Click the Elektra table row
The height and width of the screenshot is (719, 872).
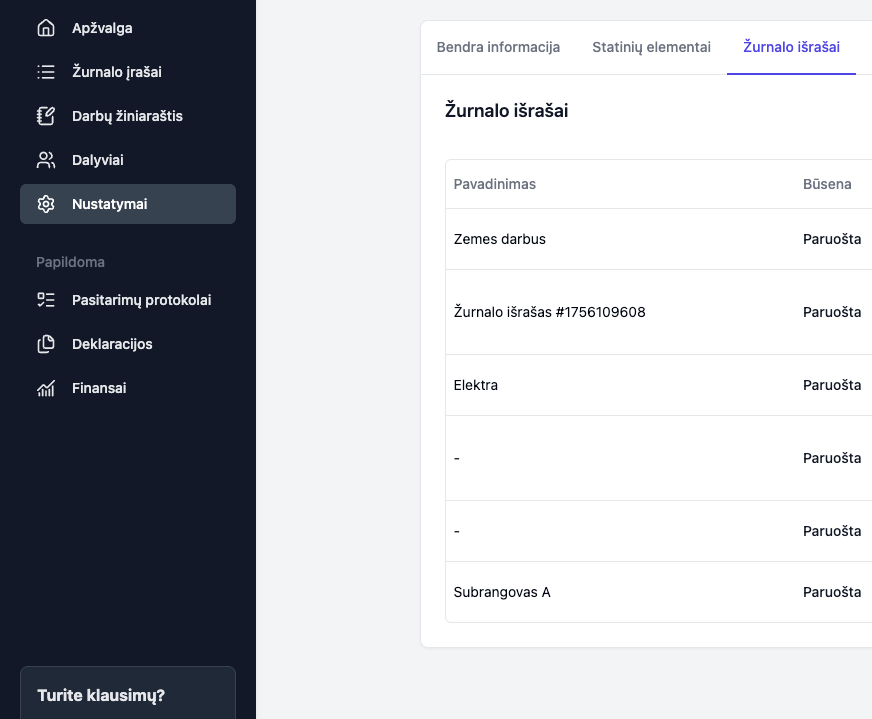[476, 385]
